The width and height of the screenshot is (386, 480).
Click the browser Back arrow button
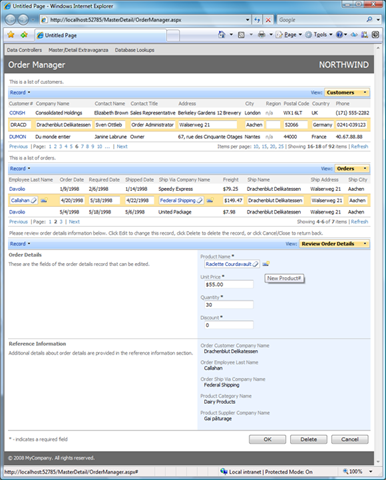coord(11,20)
